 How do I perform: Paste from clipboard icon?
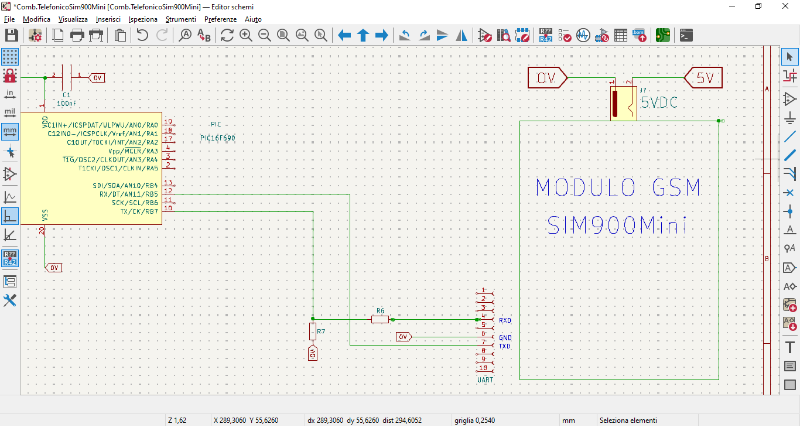pos(120,35)
